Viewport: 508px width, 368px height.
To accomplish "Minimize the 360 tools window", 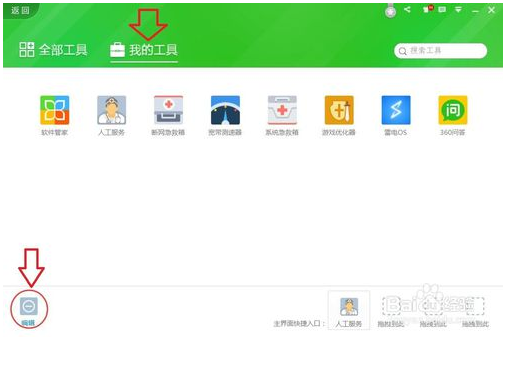I will 475,11.
